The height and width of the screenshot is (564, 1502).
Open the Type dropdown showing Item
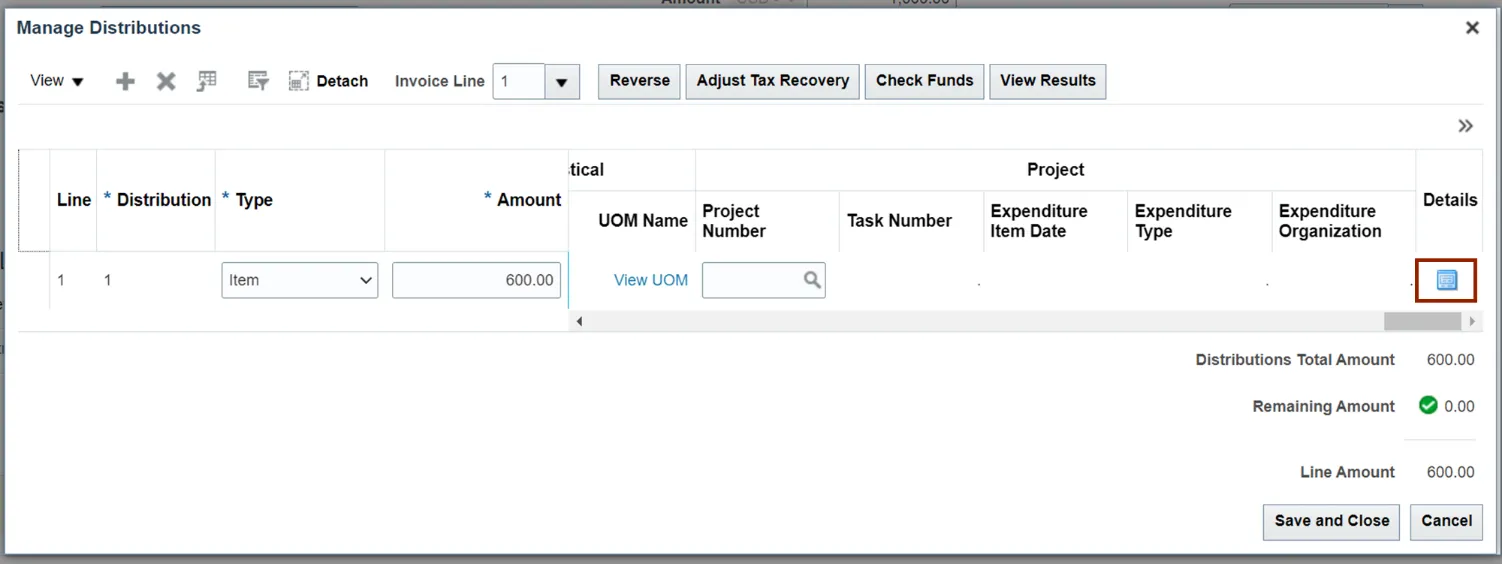click(x=300, y=280)
